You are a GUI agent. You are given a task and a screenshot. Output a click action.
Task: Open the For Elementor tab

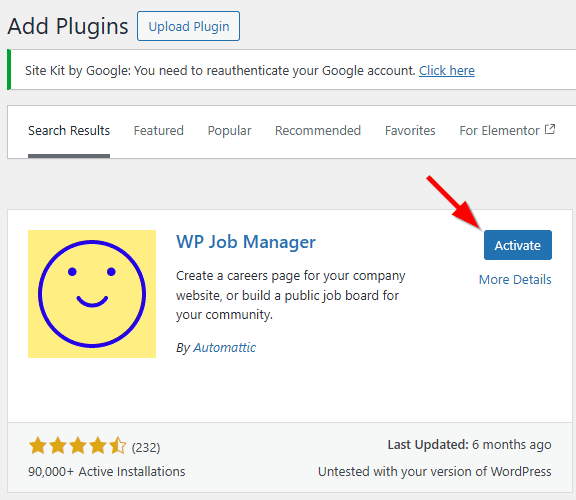point(507,130)
